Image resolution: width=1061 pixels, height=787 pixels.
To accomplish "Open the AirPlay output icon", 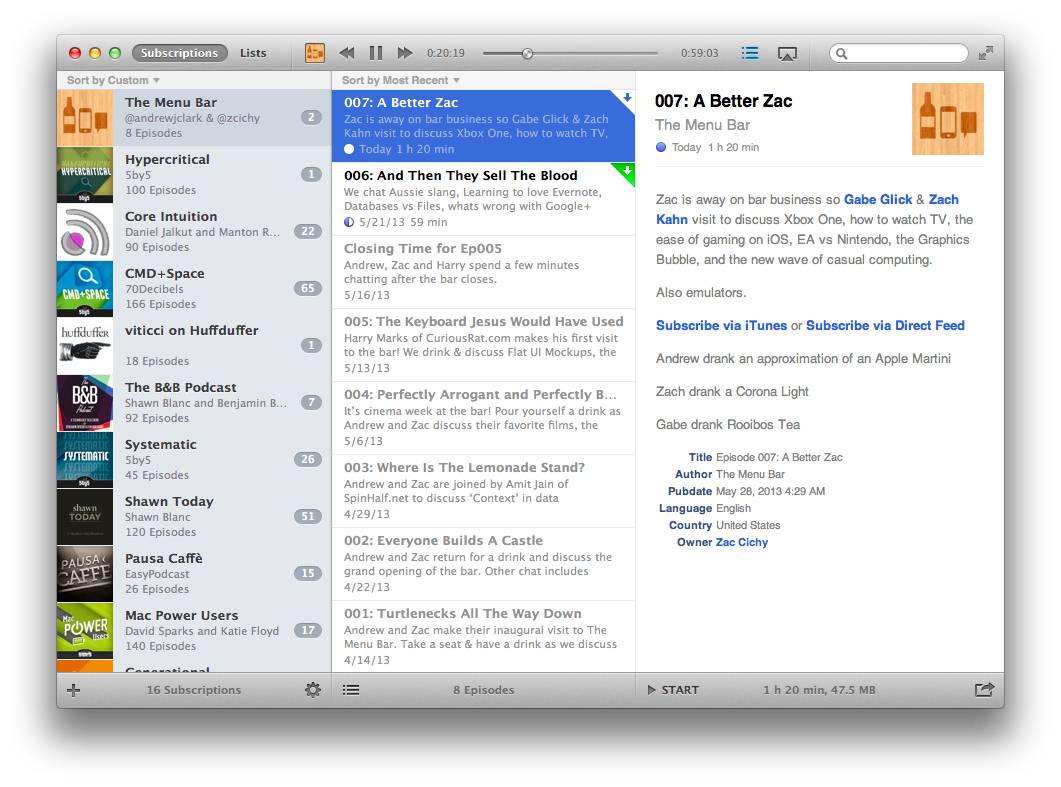I will (787, 53).
